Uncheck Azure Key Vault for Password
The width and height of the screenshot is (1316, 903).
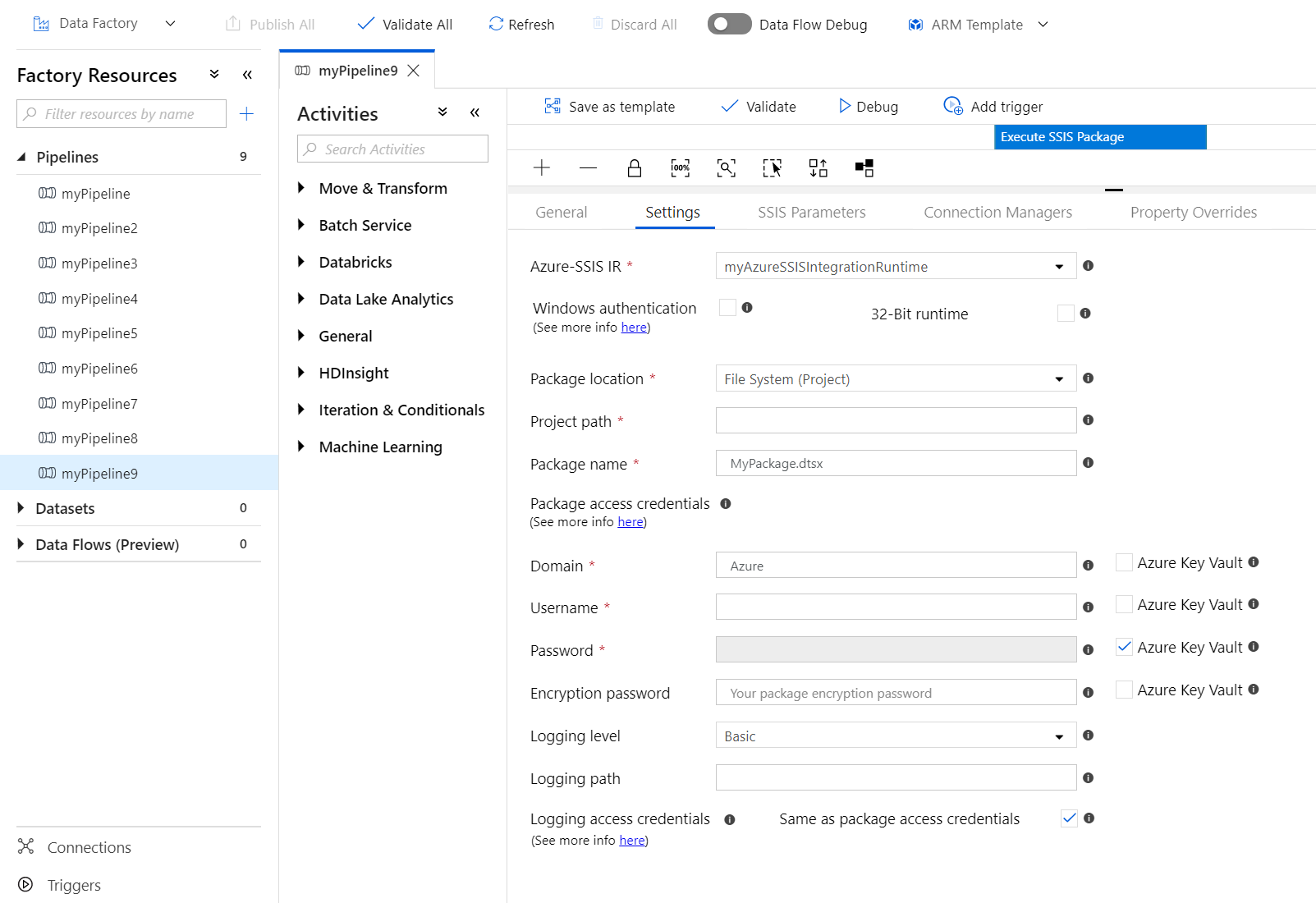click(1124, 647)
